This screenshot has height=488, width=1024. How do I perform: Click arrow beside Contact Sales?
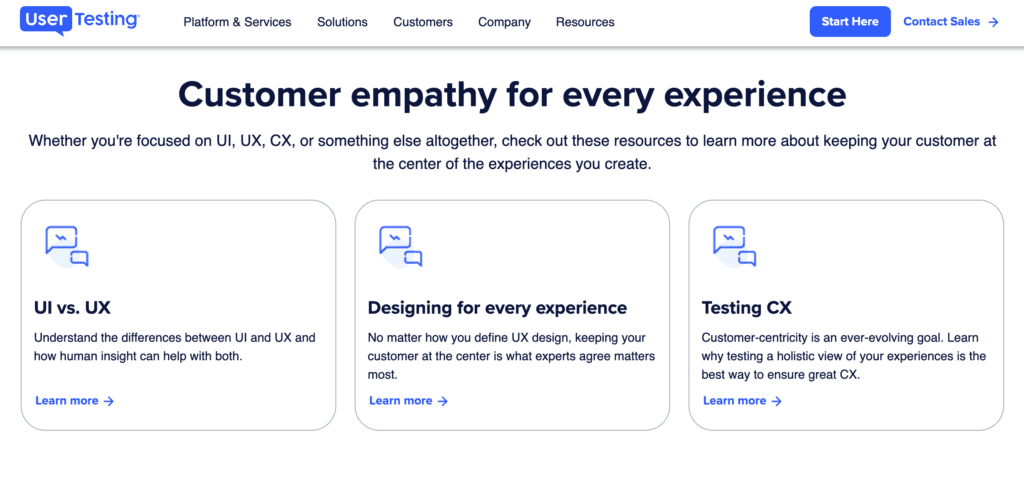[993, 22]
